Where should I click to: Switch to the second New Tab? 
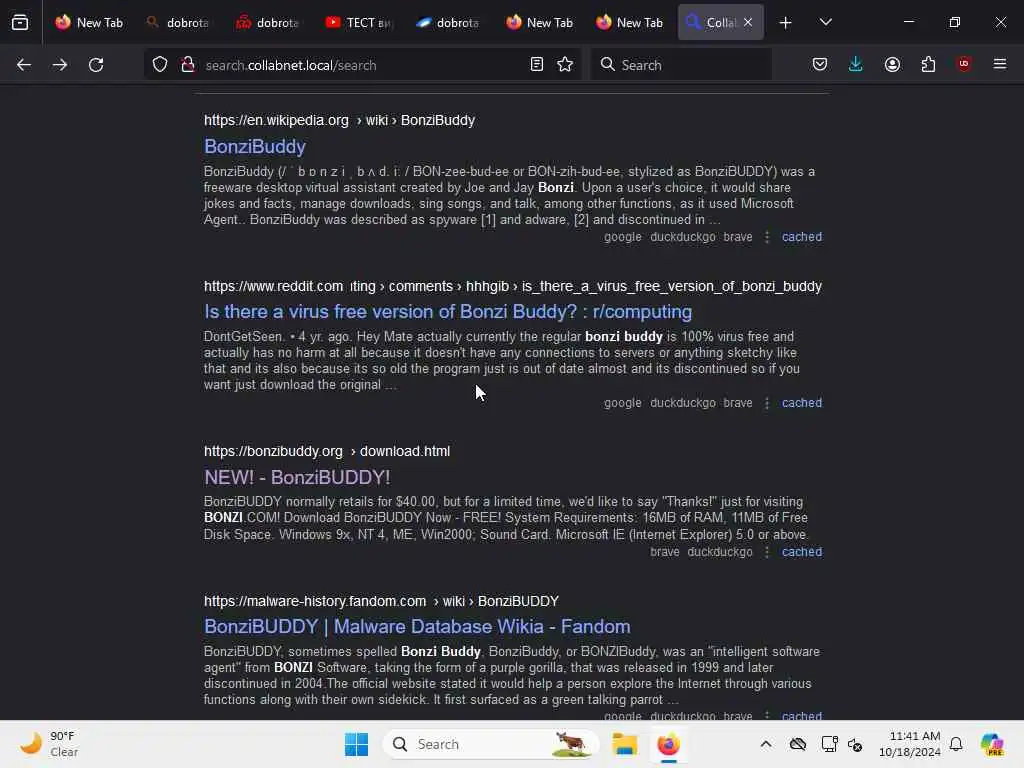pos(539,22)
